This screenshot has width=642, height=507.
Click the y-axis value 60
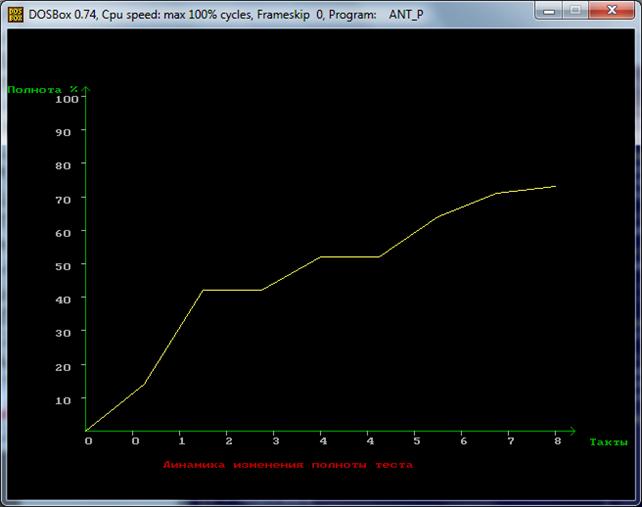tap(63, 233)
